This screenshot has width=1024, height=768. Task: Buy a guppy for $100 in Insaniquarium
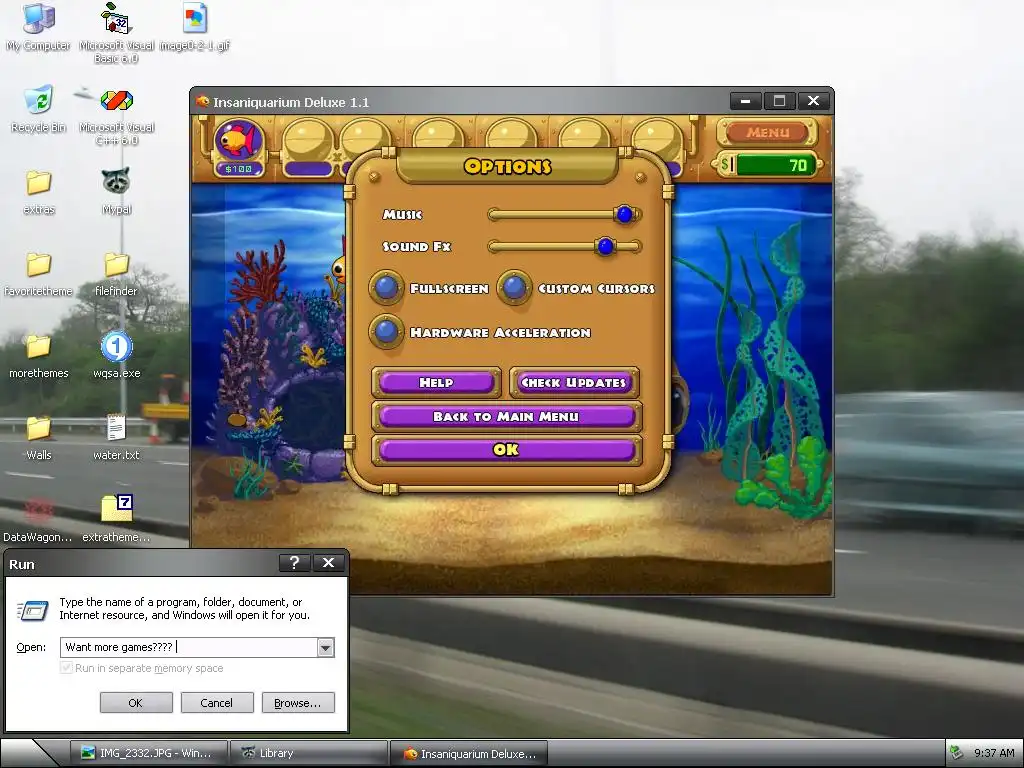point(239,147)
